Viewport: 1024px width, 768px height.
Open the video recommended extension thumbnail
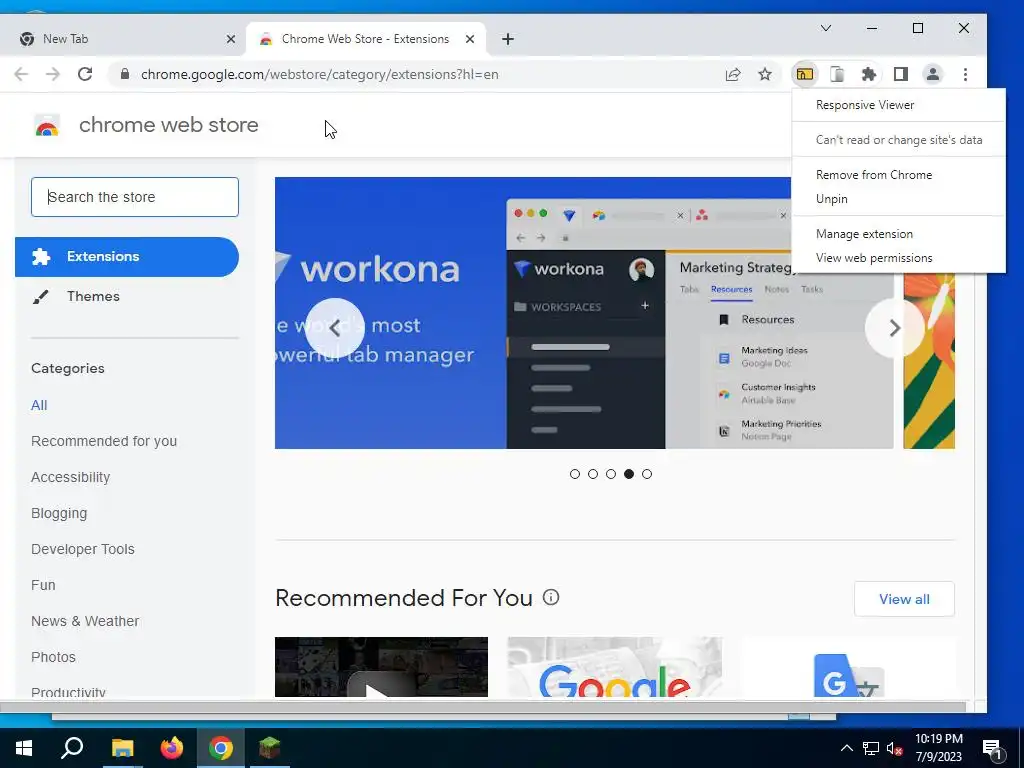[x=381, y=667]
